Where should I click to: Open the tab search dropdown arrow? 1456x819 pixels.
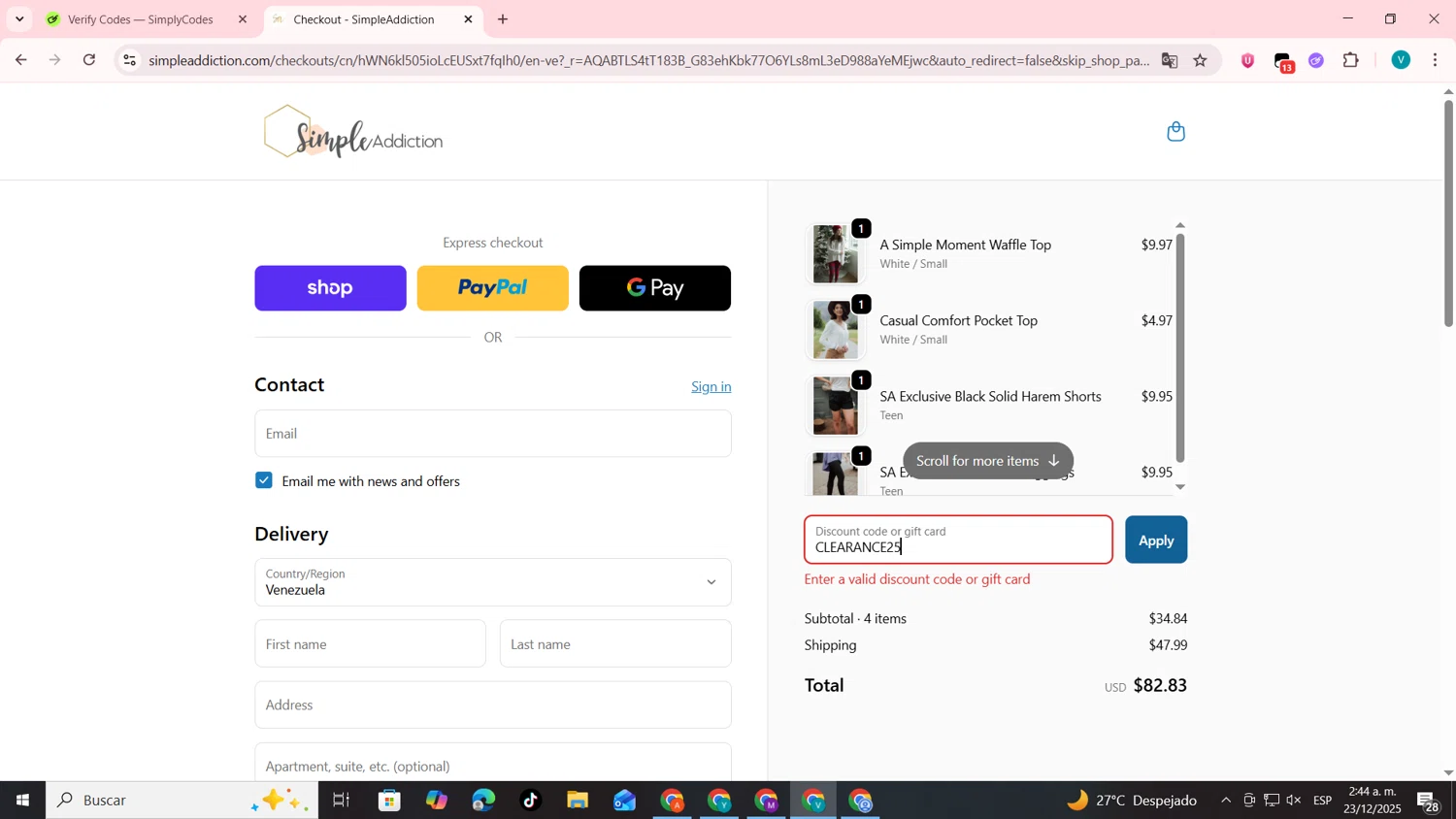pos(19,19)
